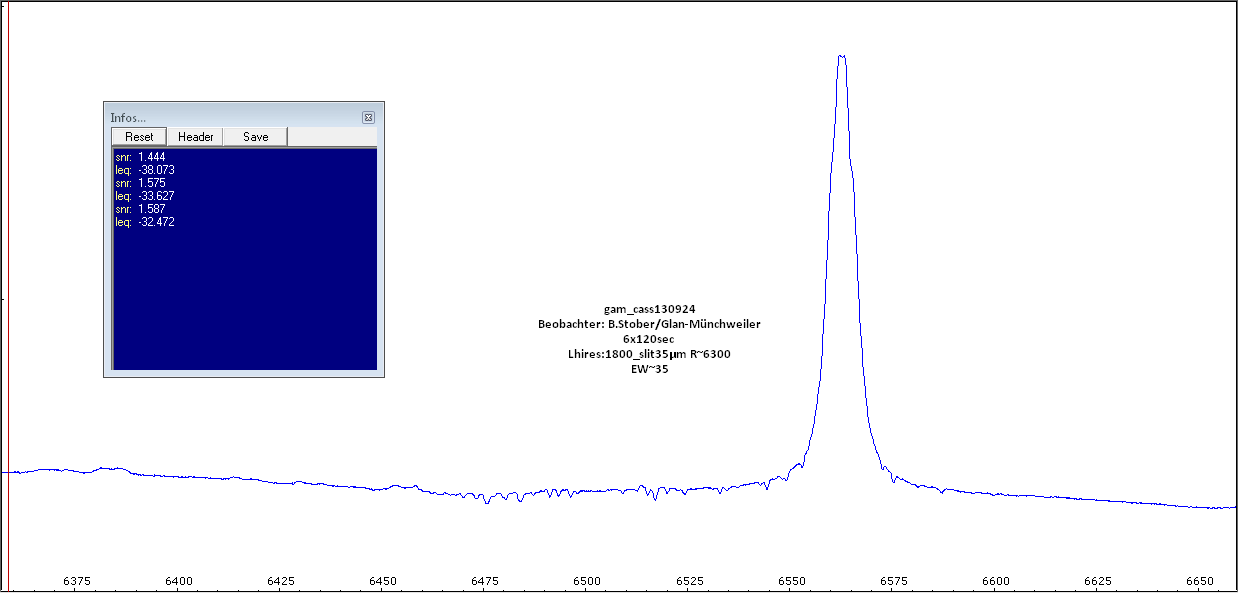Viewport: 1238px width, 593px height.
Task: Select the snr 1.575 line
Action: click(x=138, y=183)
